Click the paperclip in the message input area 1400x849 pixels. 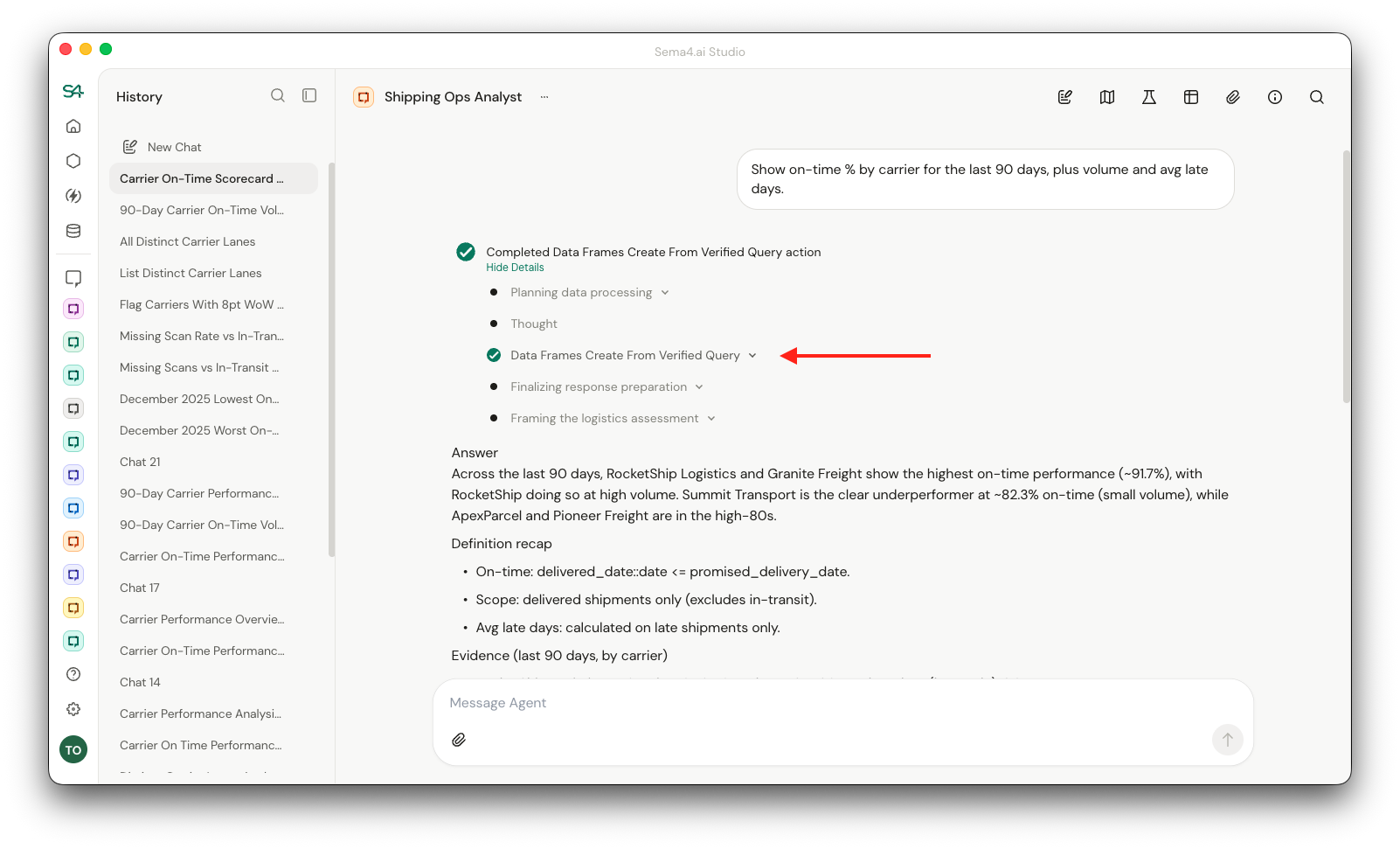pyautogui.click(x=459, y=740)
